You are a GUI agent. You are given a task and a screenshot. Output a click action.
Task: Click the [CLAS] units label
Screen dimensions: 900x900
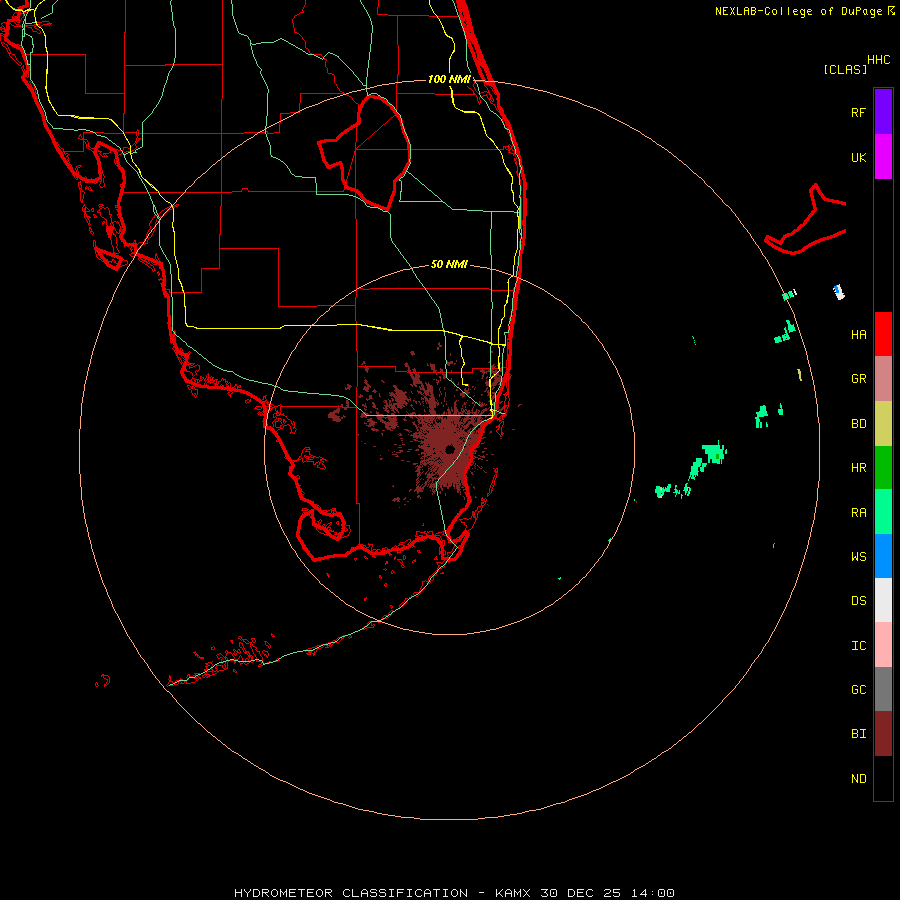click(845, 69)
